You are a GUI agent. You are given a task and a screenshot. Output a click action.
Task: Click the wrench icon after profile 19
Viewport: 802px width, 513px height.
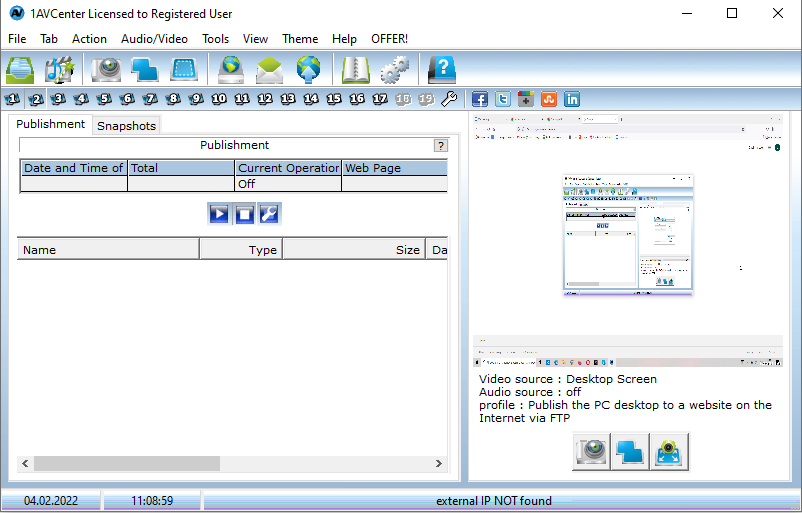[x=449, y=99]
